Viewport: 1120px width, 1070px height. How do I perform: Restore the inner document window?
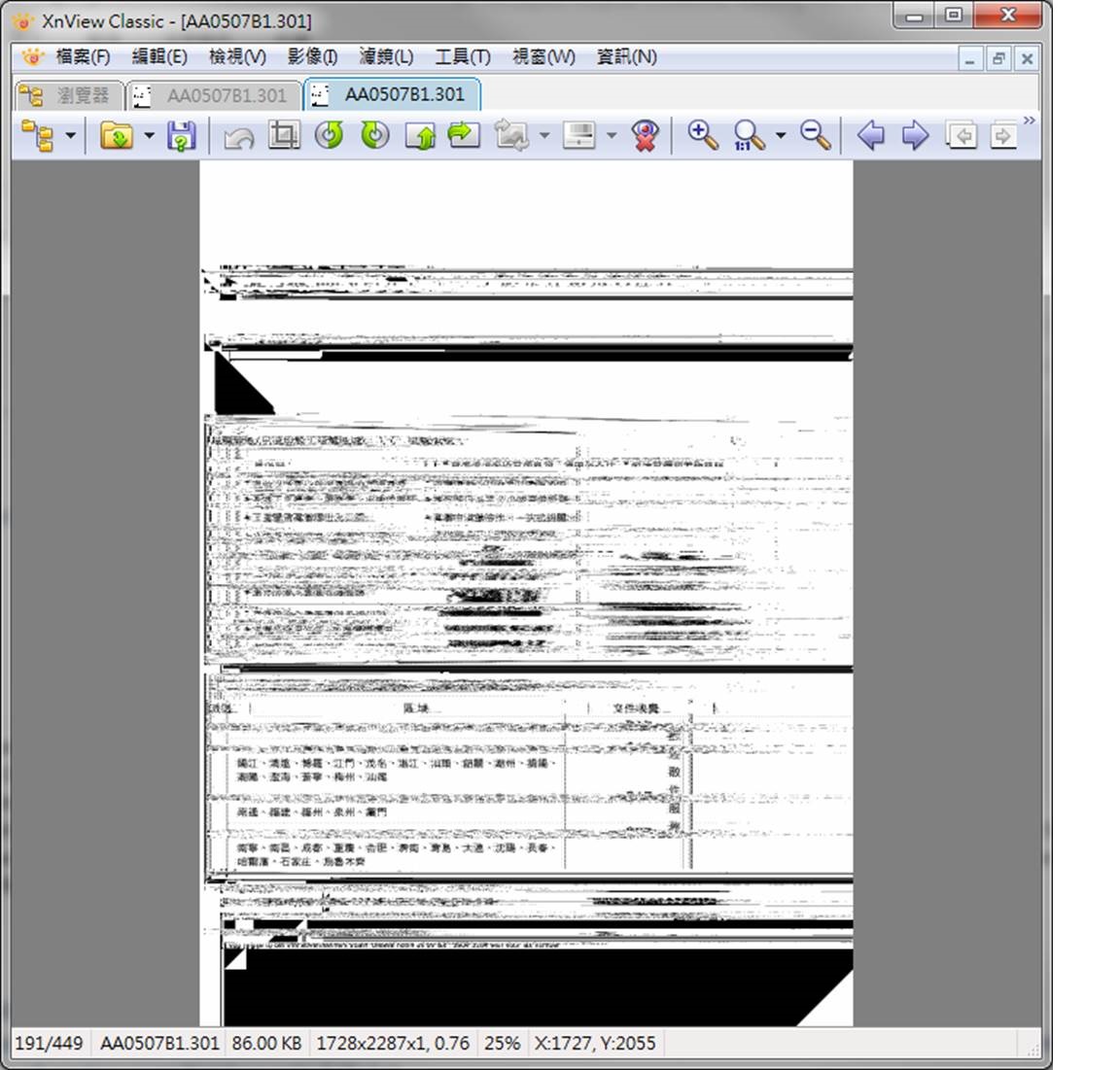pos(998,58)
